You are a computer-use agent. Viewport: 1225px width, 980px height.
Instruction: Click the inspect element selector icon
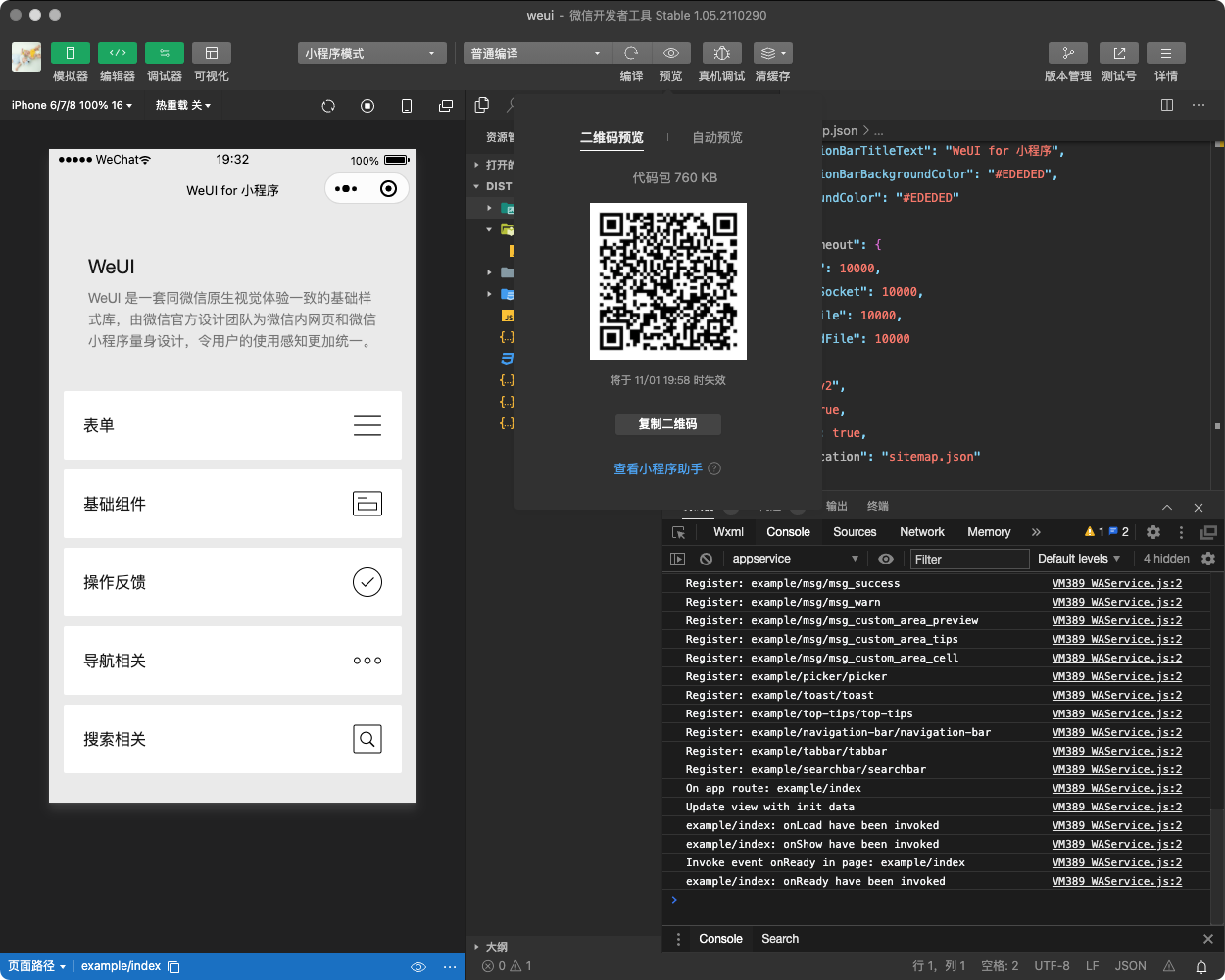pyautogui.click(x=679, y=532)
